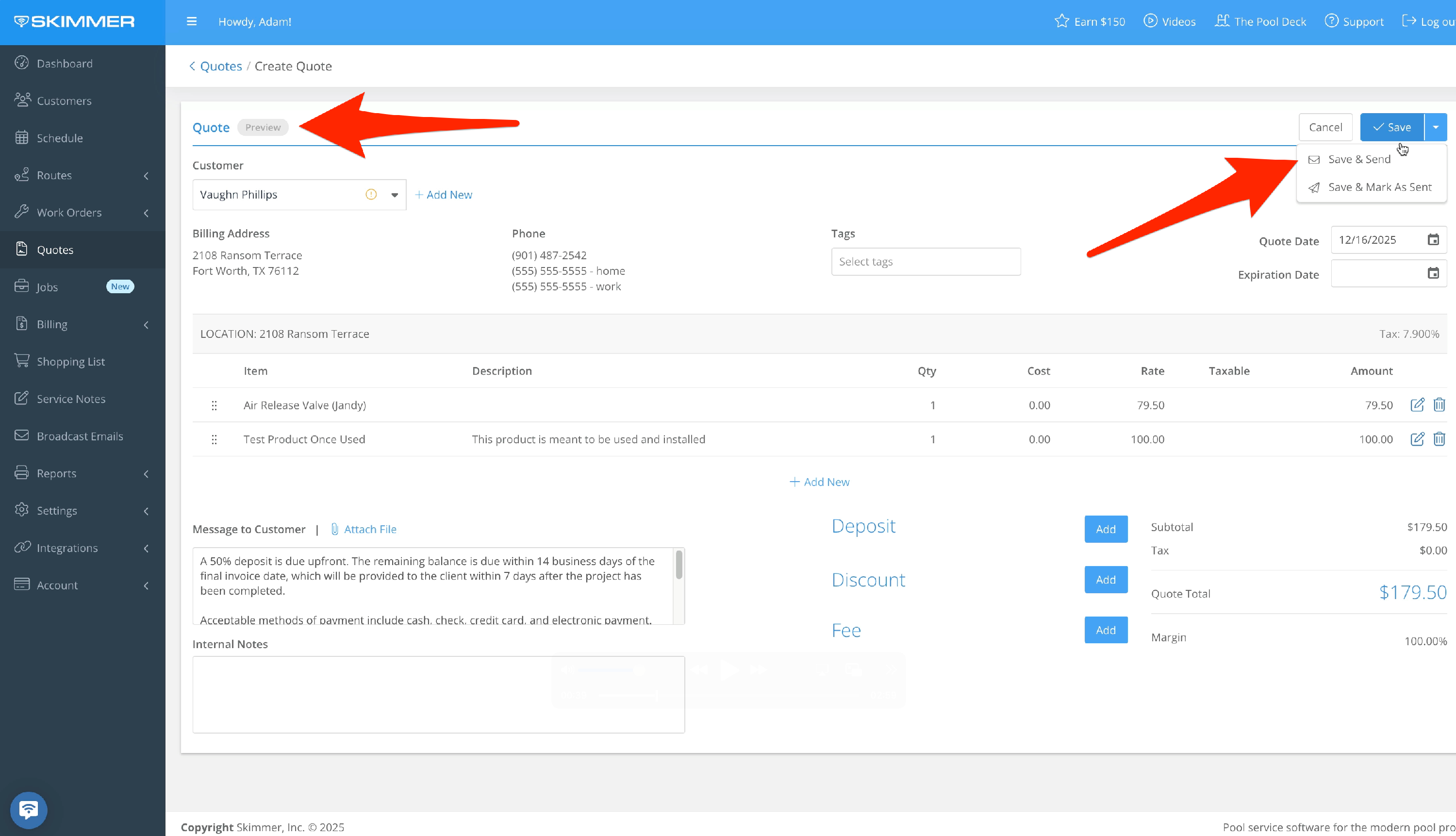Open the Expiration Date calendar icon
The image size is (1456, 836).
click(1433, 273)
